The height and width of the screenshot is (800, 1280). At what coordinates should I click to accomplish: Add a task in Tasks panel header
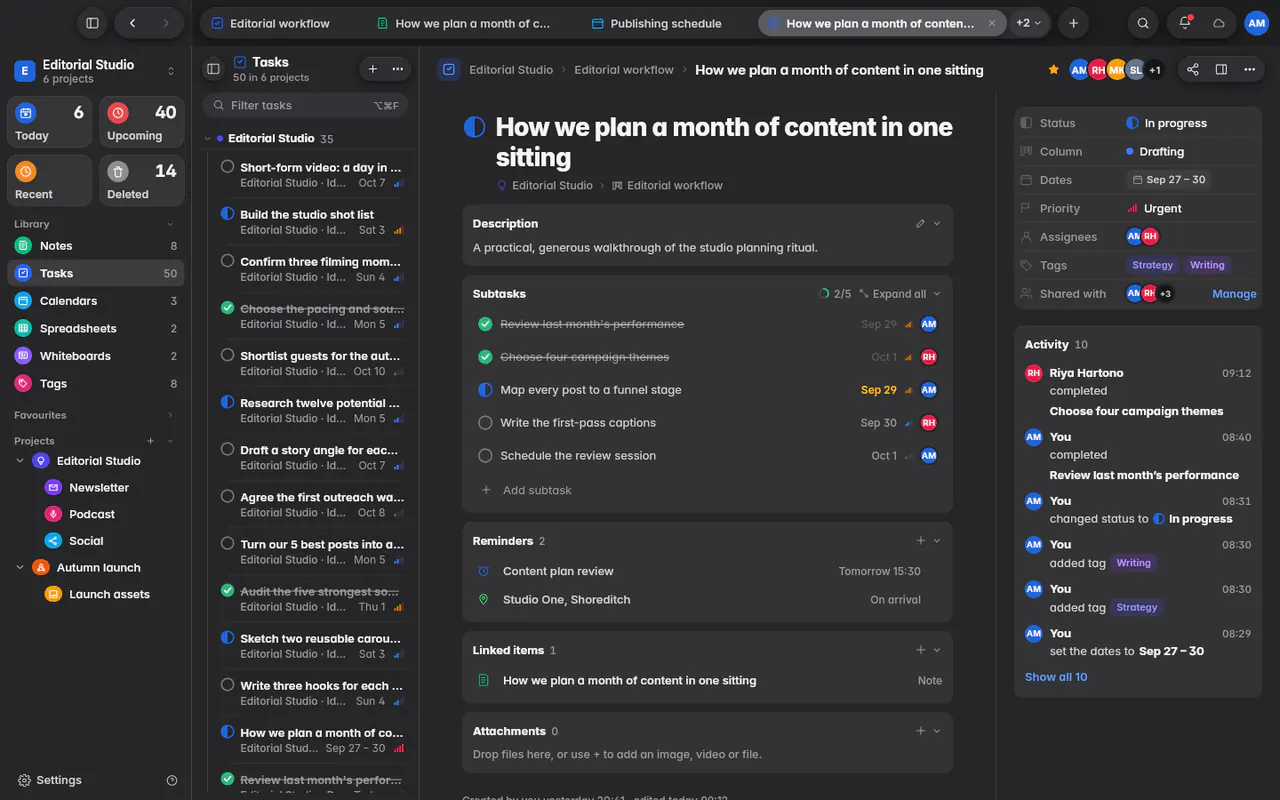pos(373,69)
